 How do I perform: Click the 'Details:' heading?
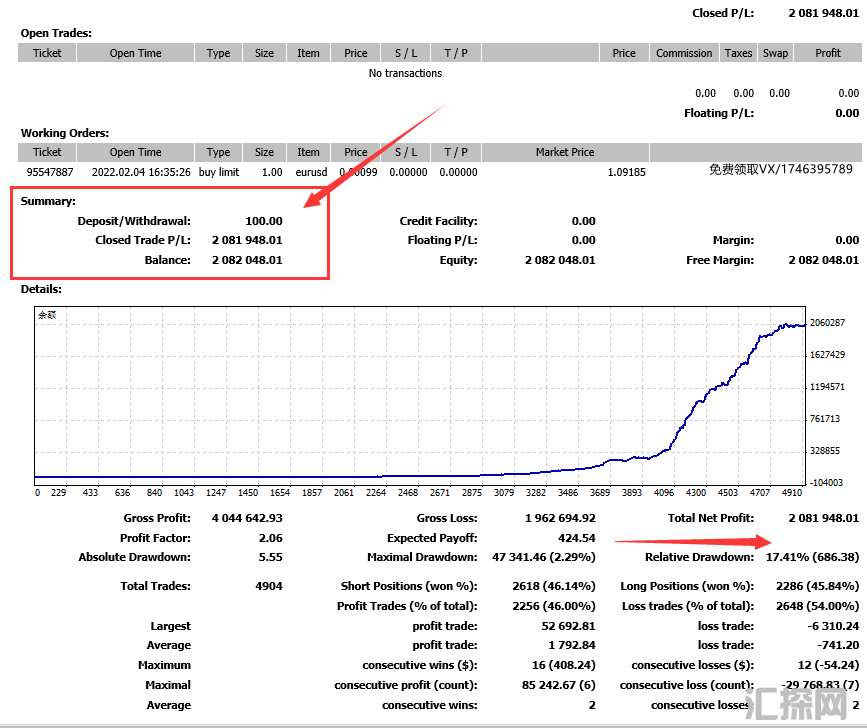(41, 289)
